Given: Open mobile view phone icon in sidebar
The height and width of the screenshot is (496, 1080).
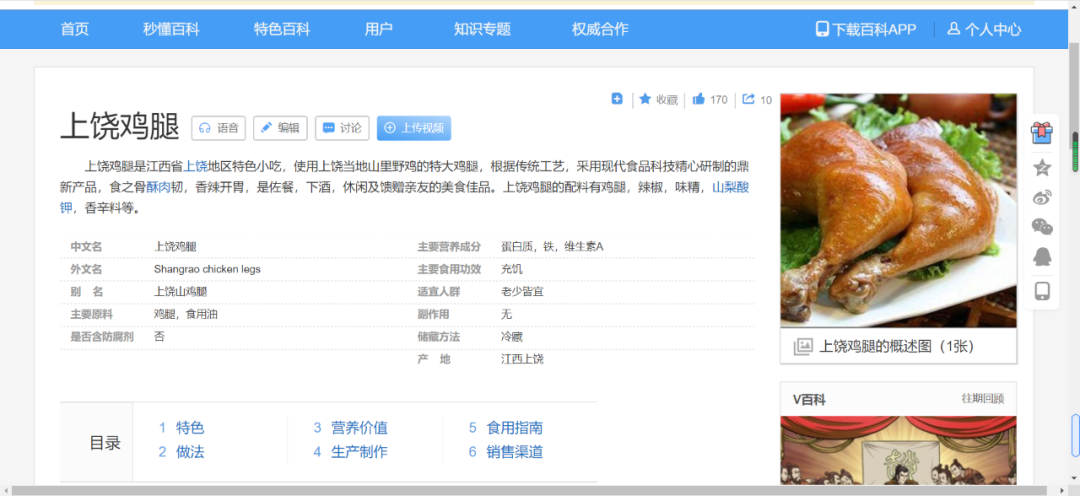Looking at the screenshot, I should click(1042, 290).
